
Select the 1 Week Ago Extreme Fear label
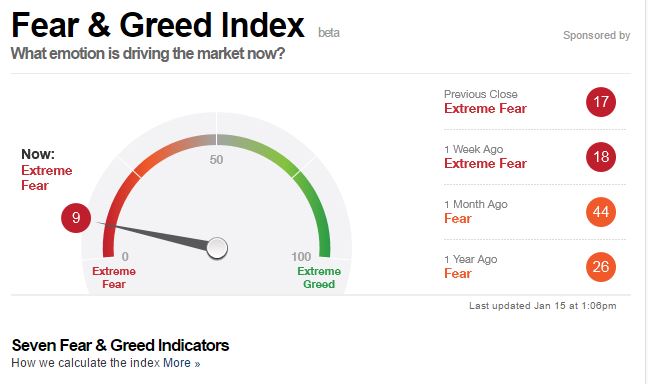(x=485, y=163)
